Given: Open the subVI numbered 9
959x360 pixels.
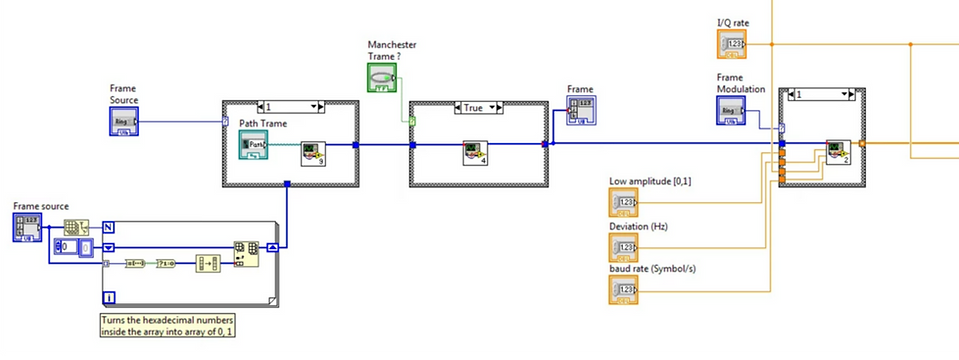Looking at the screenshot, I should (x=313, y=153).
